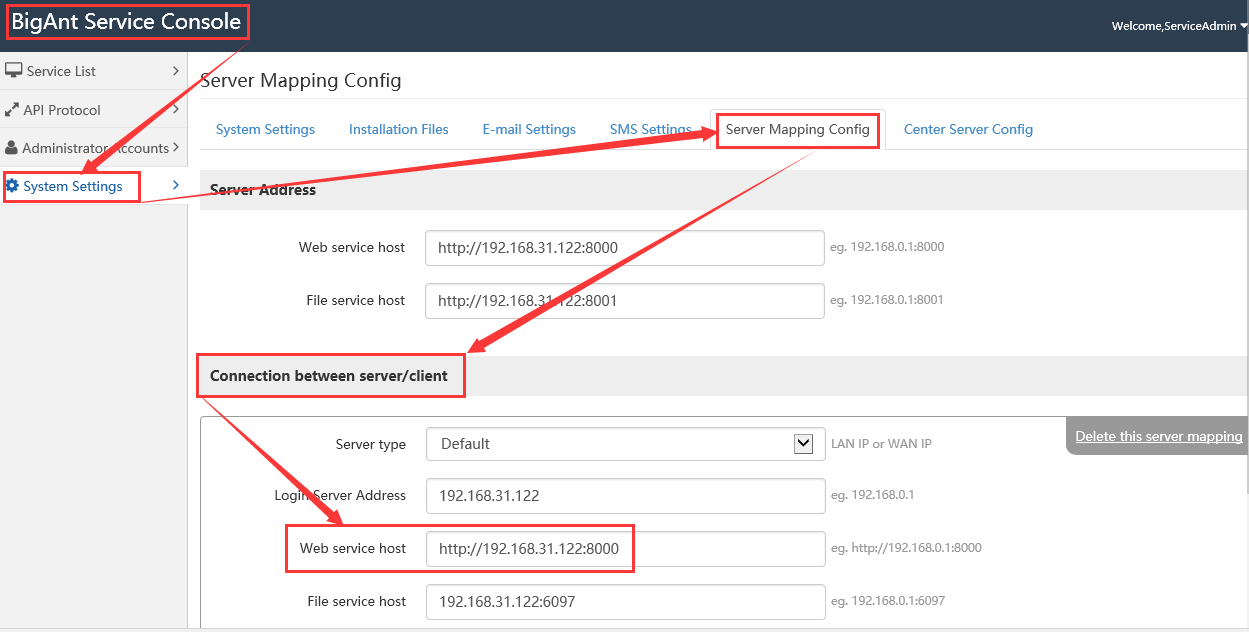This screenshot has height=632, width=1249.
Task: Click the eg. 192.168.0.1:8001 hint text
Action: click(887, 300)
